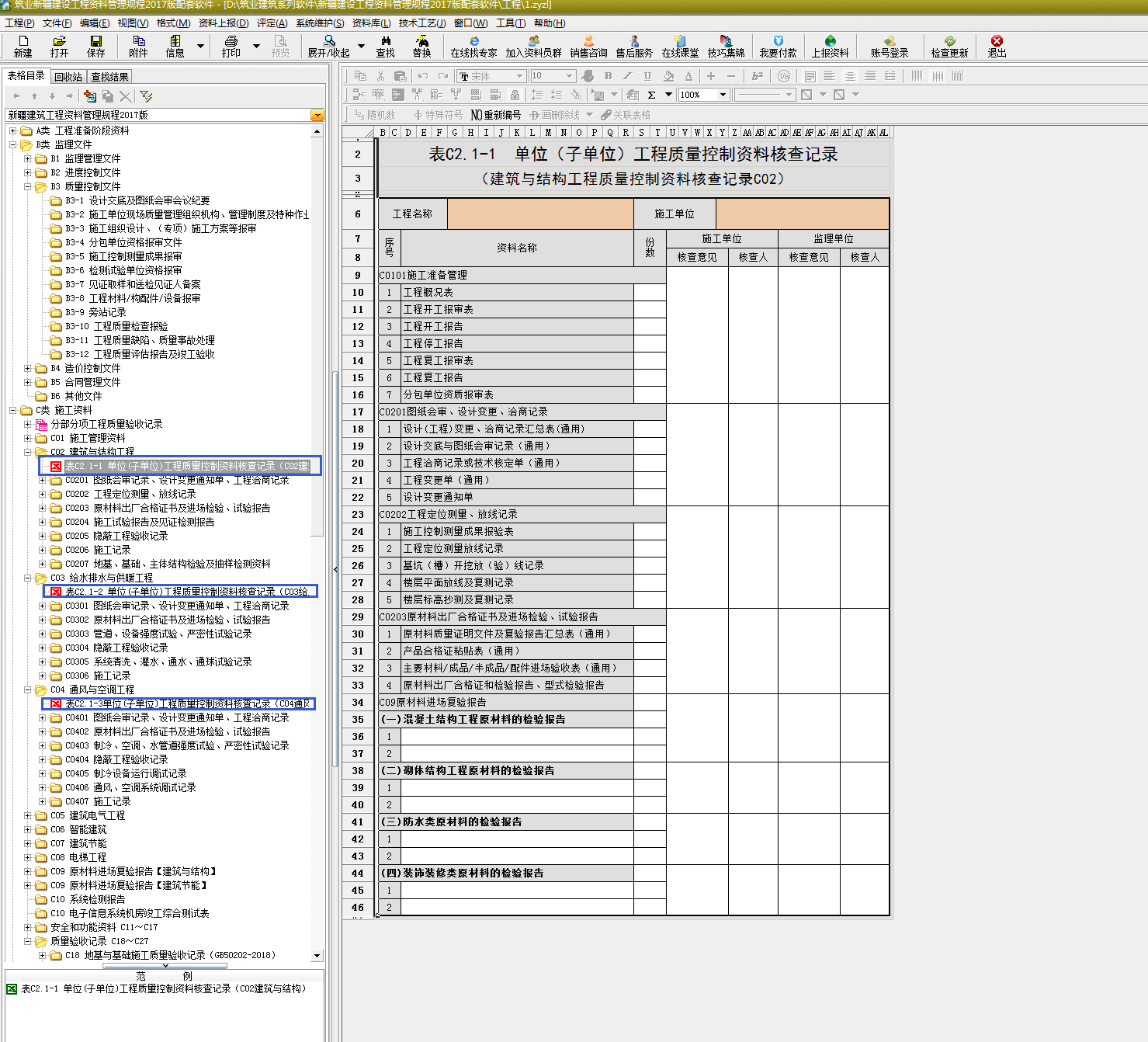Click the 加入资料员群 icon

[533, 47]
